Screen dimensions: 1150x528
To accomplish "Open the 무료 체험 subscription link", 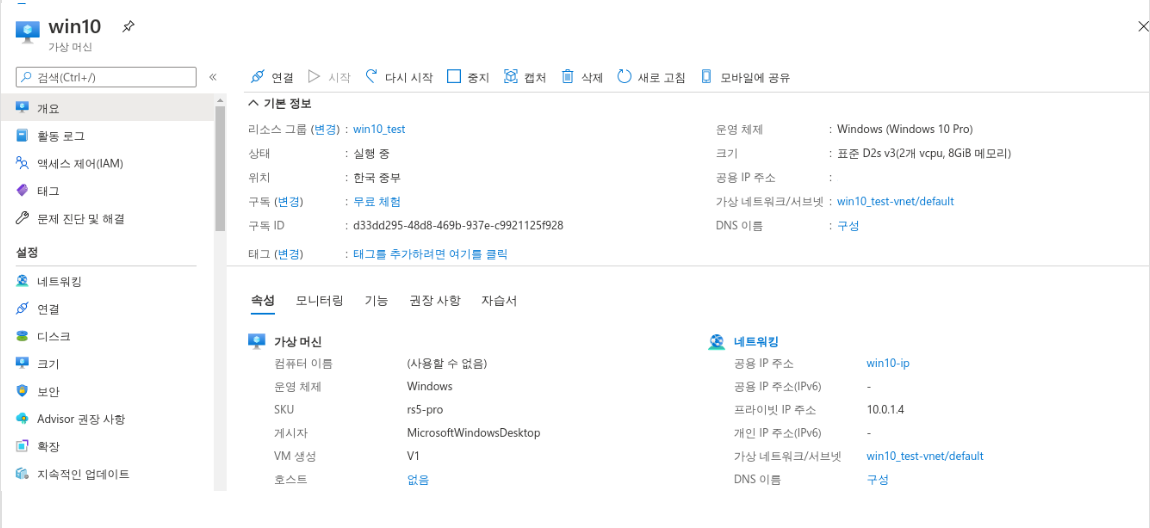I will pyautogui.click(x=377, y=202).
